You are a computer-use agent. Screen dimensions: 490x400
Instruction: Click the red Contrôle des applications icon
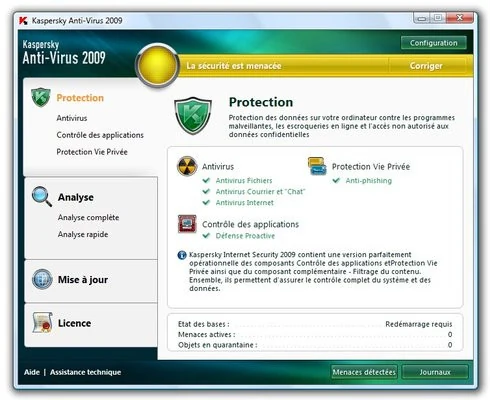click(187, 224)
